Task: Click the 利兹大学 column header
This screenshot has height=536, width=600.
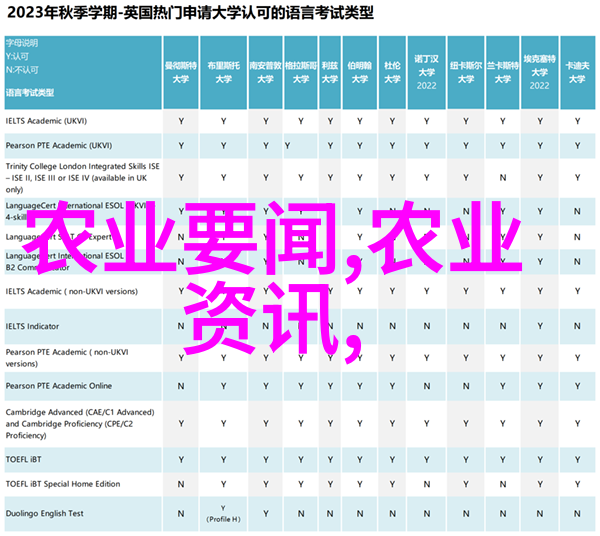Action: point(330,72)
